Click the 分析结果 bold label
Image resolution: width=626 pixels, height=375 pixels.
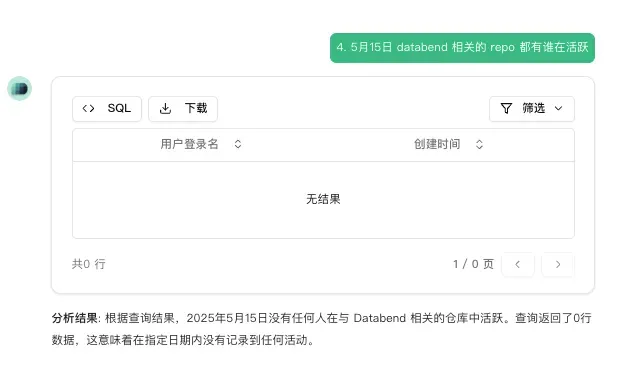(75, 318)
